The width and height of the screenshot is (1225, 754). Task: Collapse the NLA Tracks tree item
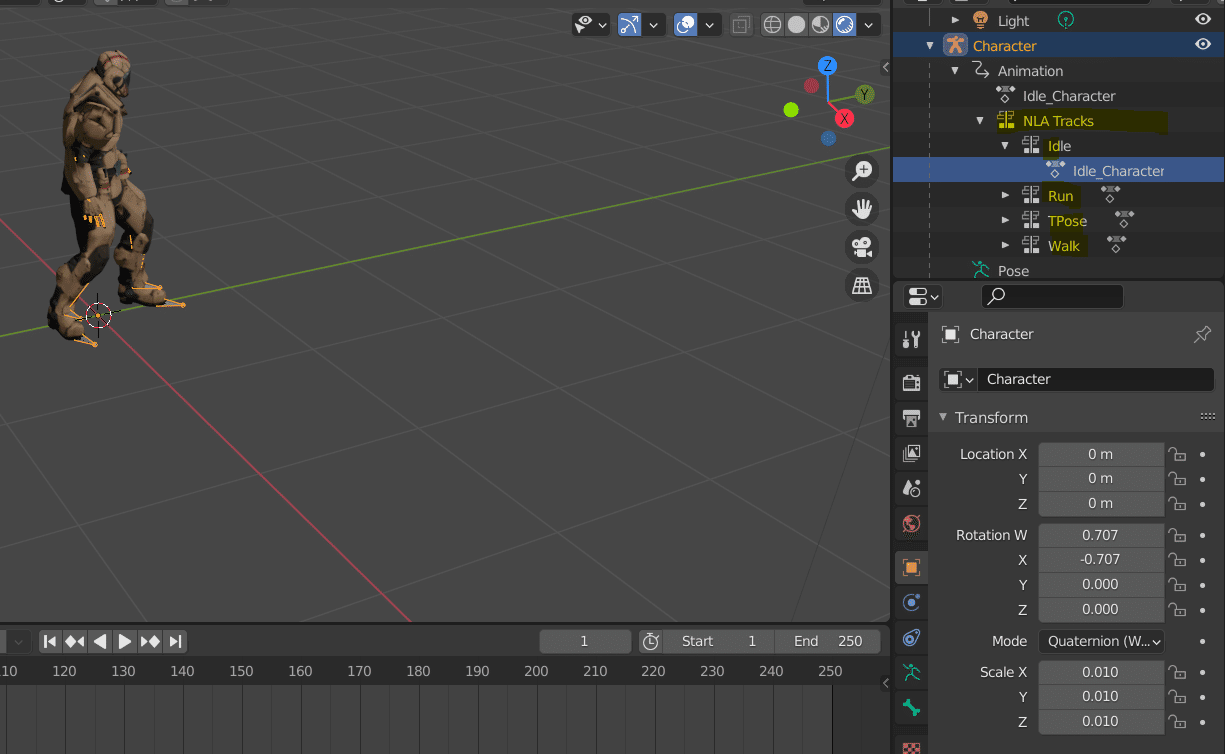(980, 121)
